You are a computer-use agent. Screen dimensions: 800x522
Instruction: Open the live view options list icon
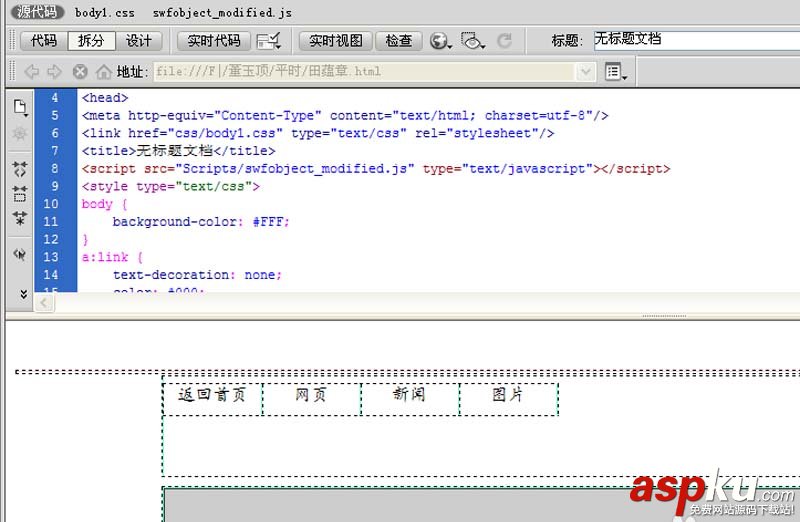coord(616,71)
